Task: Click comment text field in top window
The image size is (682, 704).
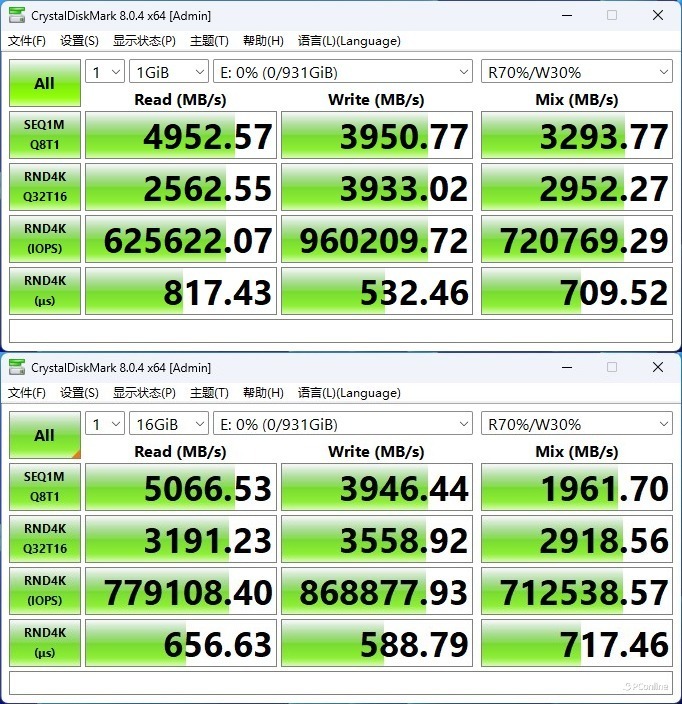Action: [x=341, y=331]
